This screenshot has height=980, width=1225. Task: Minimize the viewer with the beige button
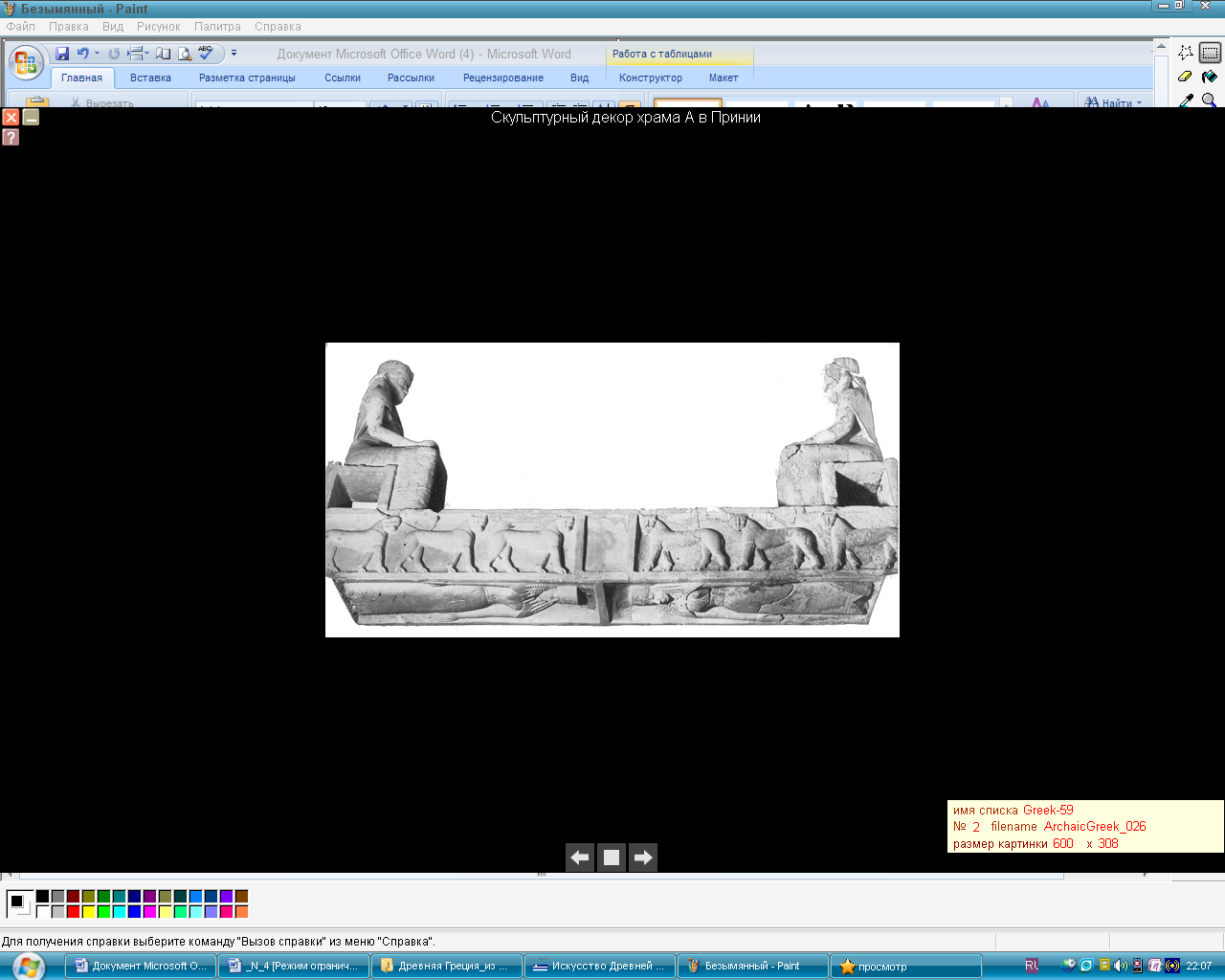pos(31,117)
